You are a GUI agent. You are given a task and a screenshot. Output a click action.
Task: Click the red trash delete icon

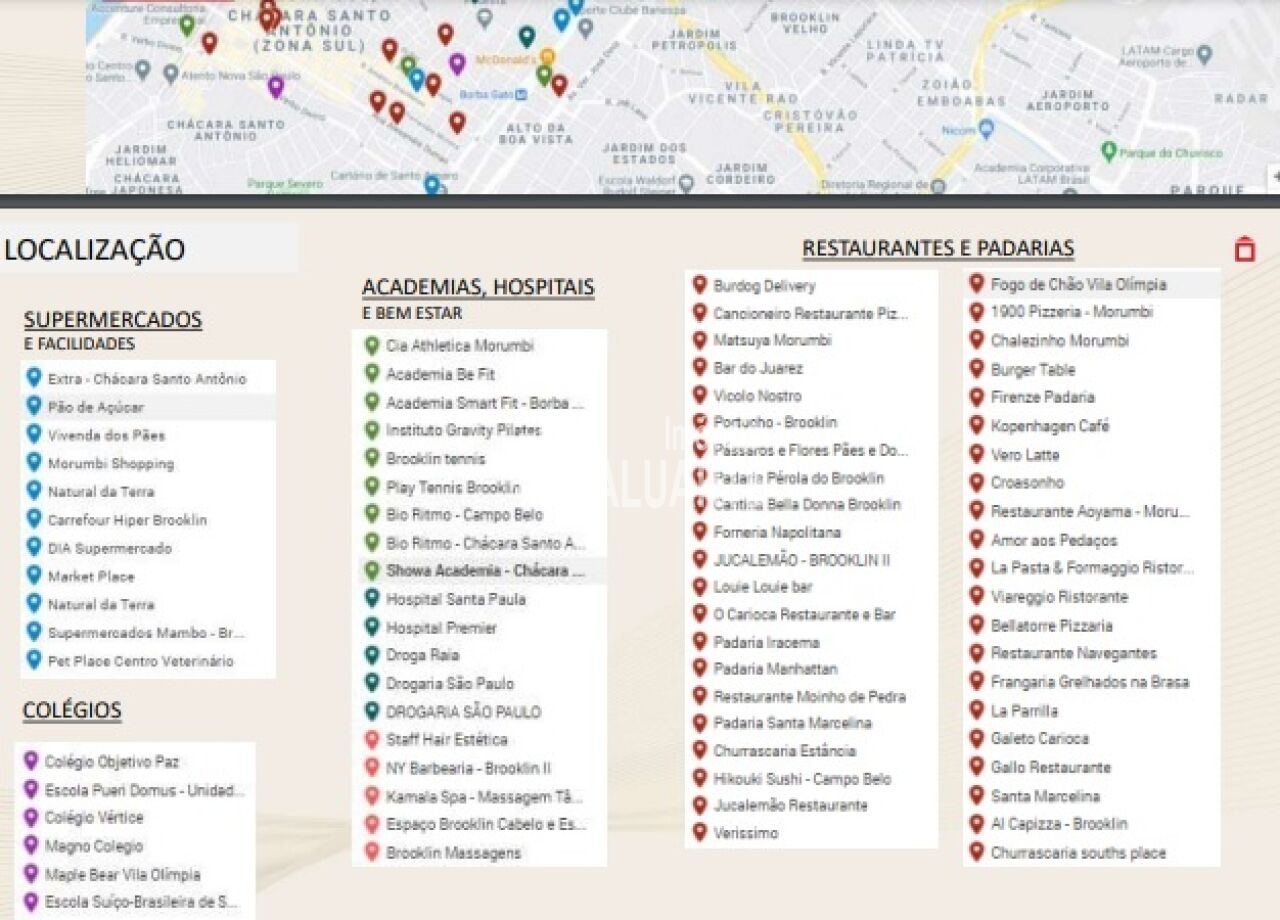[1244, 249]
